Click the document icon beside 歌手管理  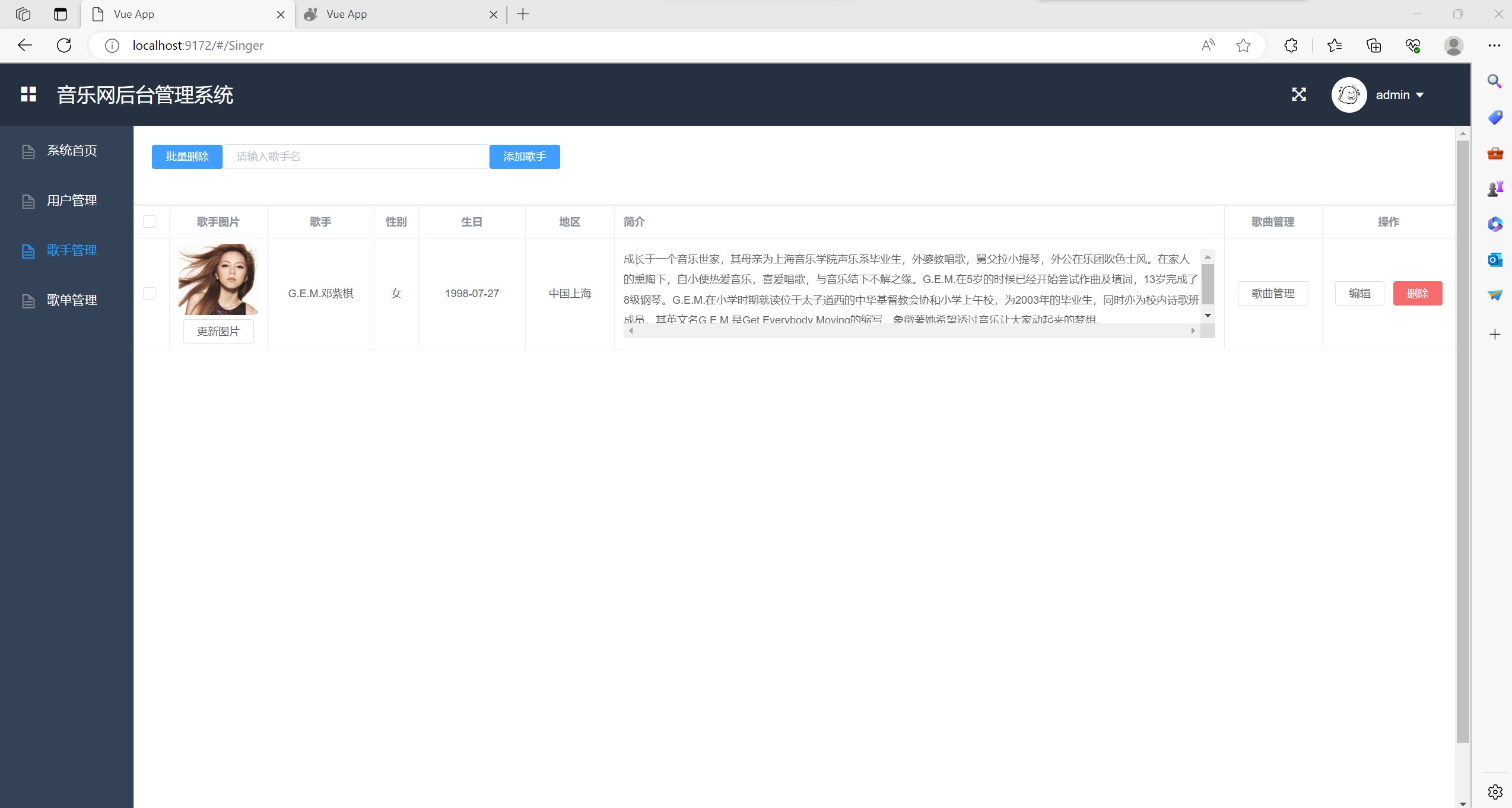tap(28, 252)
